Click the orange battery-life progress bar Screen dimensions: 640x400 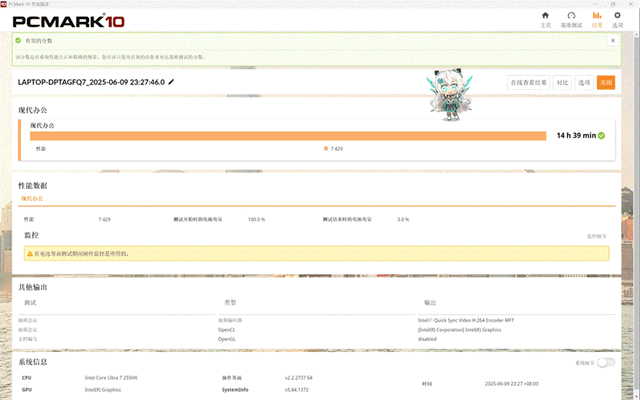288,136
